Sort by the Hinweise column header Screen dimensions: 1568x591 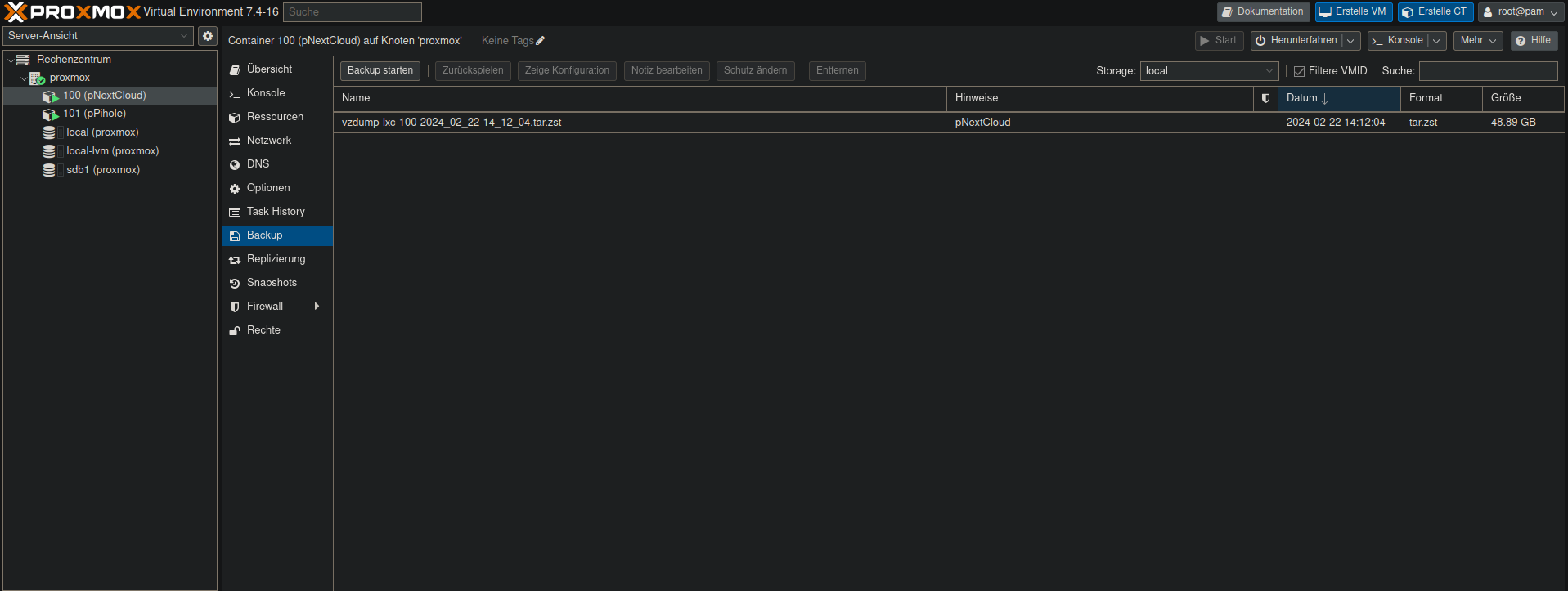pos(1100,98)
